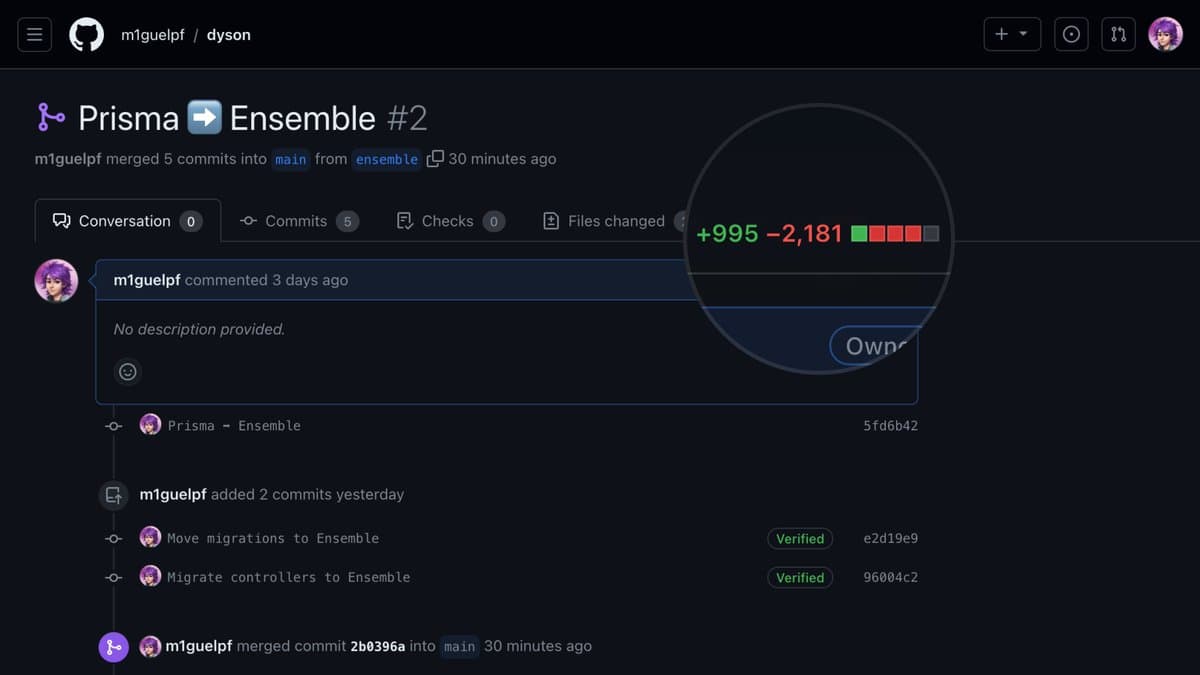This screenshot has height=675, width=1200.
Task: Open commit hash 5fd6b42
Action: tap(890, 426)
